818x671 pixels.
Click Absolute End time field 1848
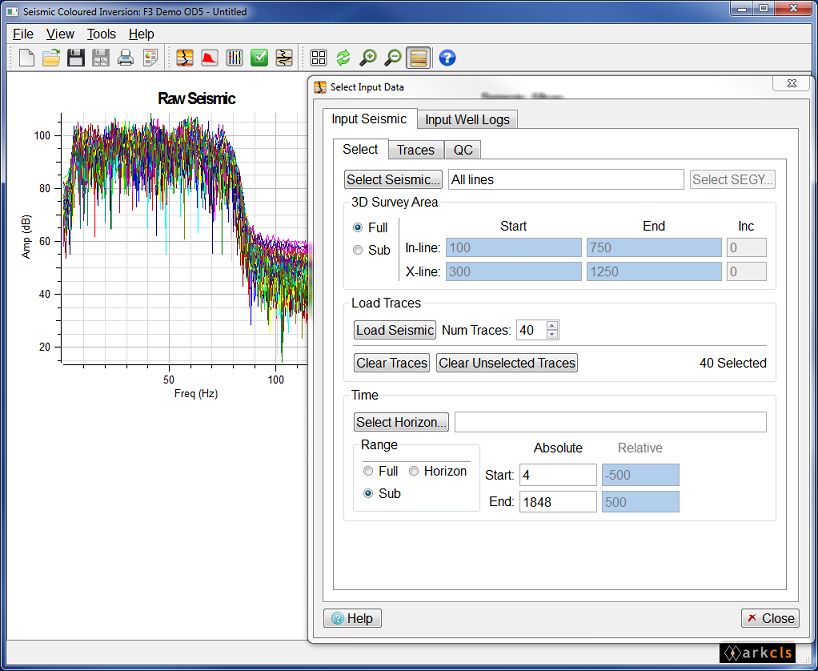[x=558, y=502]
